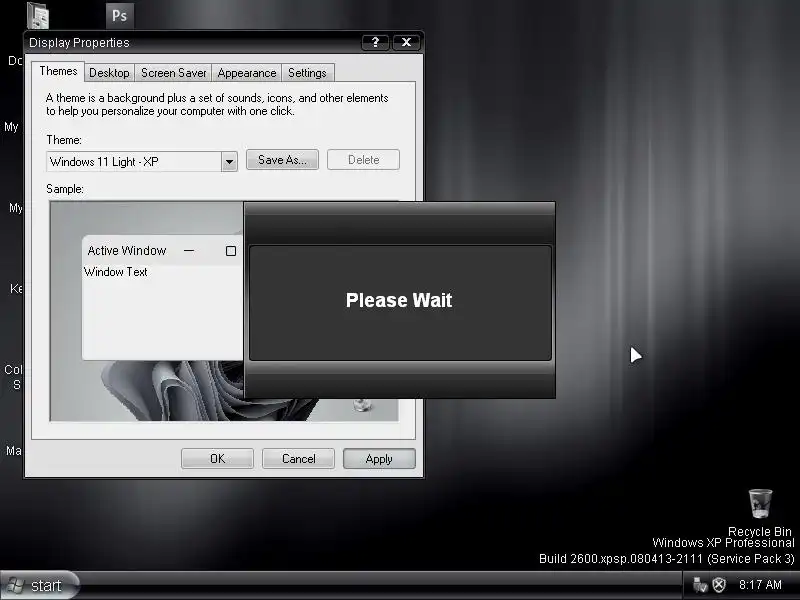Click the 8:17 AM taskbar clock

[760, 585]
